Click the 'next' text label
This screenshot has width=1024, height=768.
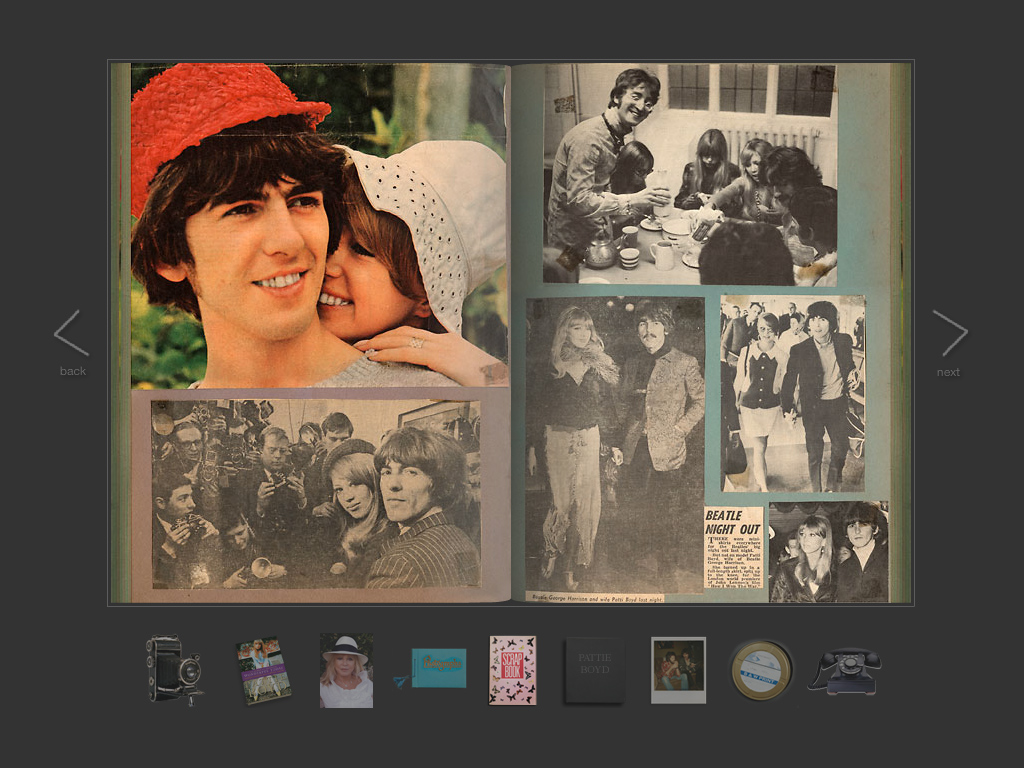tap(948, 372)
